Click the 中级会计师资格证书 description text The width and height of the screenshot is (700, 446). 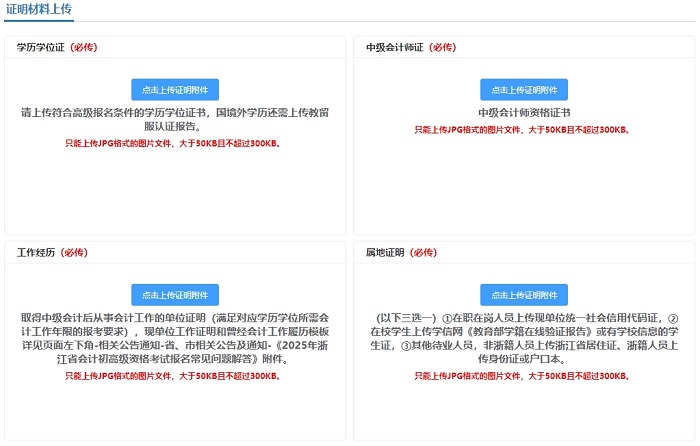coord(523,113)
